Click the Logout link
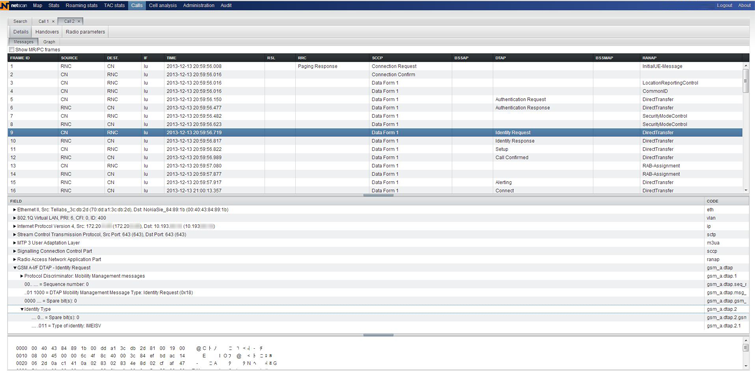 pyautogui.click(x=724, y=5)
